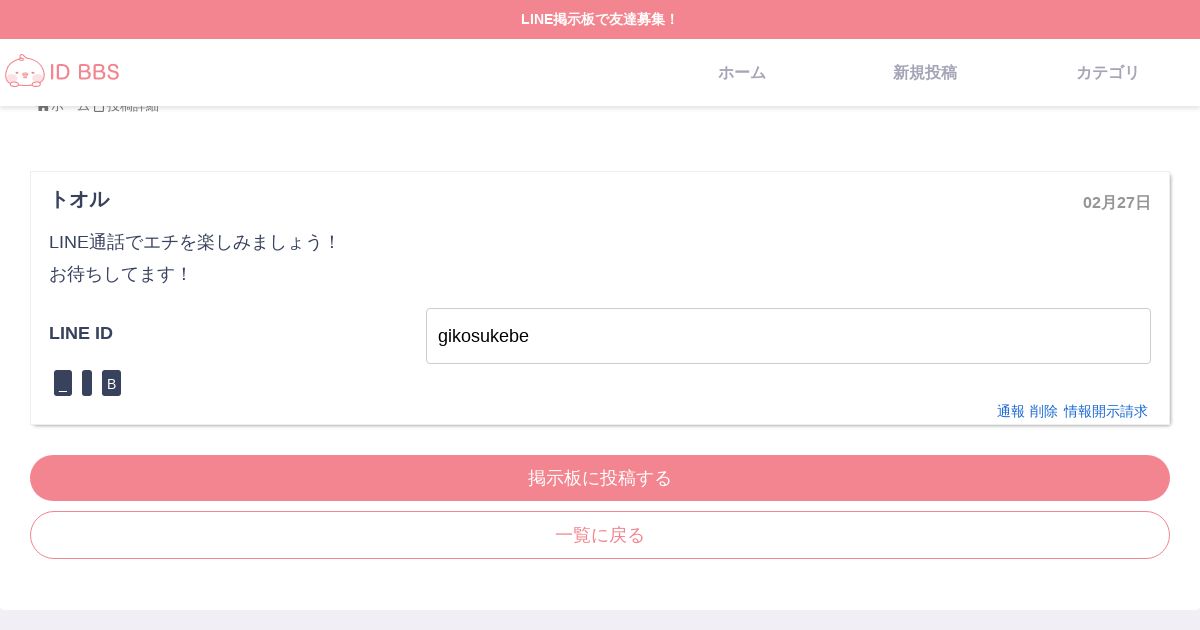Click the ID BBS mascot logo
The width and height of the screenshot is (1200, 630).
pos(62,72)
